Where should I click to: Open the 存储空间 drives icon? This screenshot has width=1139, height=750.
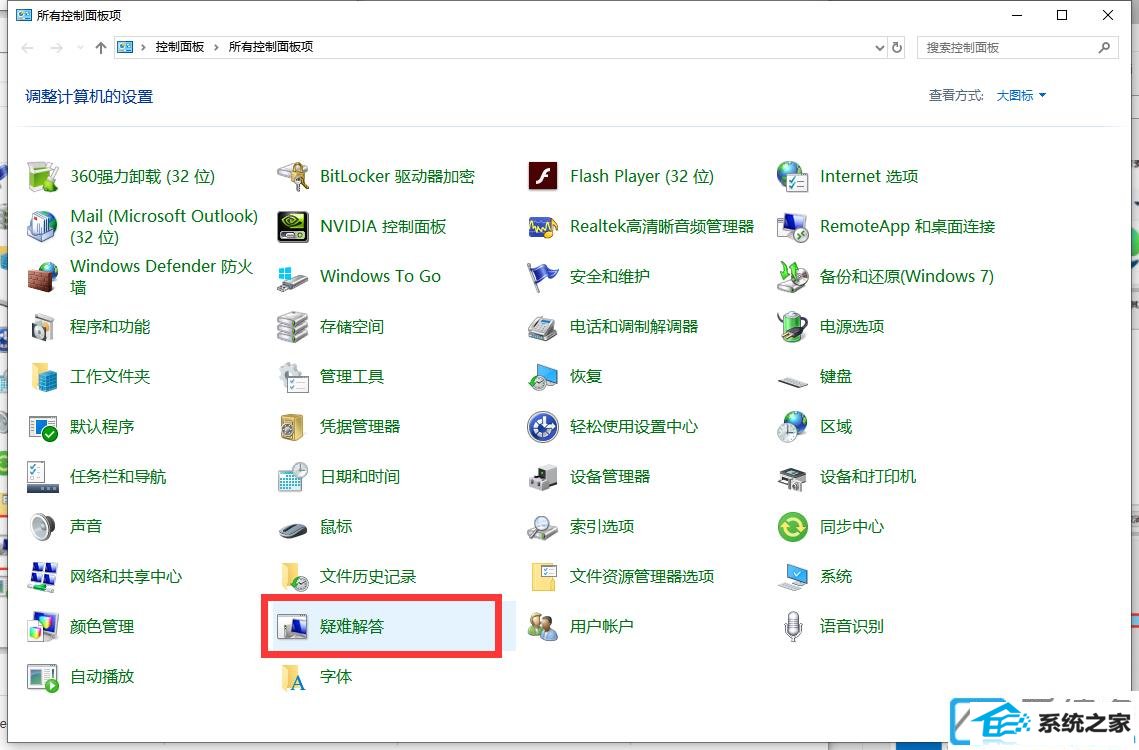click(x=293, y=326)
